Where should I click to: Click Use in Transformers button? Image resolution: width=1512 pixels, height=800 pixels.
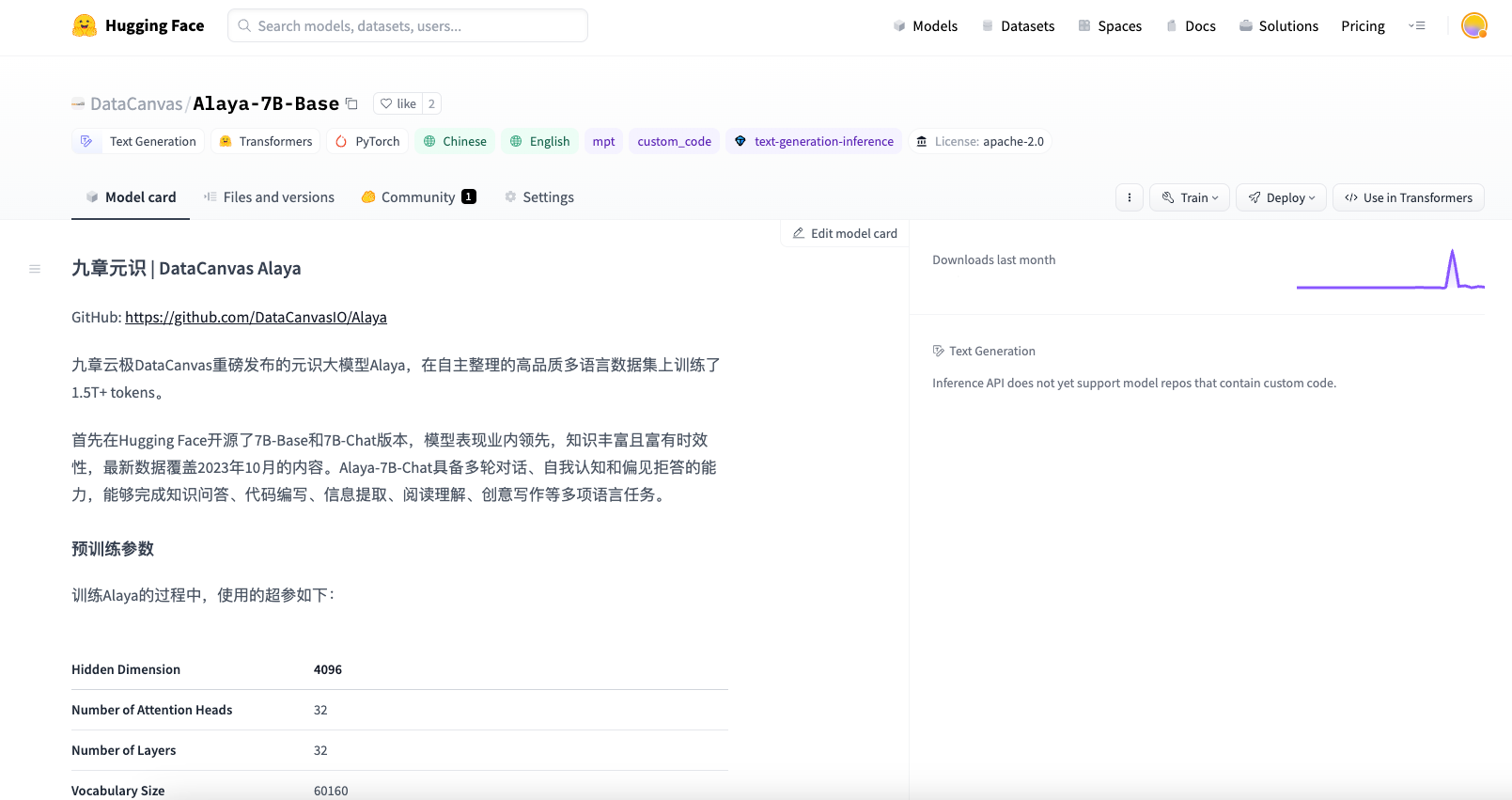(x=1409, y=197)
